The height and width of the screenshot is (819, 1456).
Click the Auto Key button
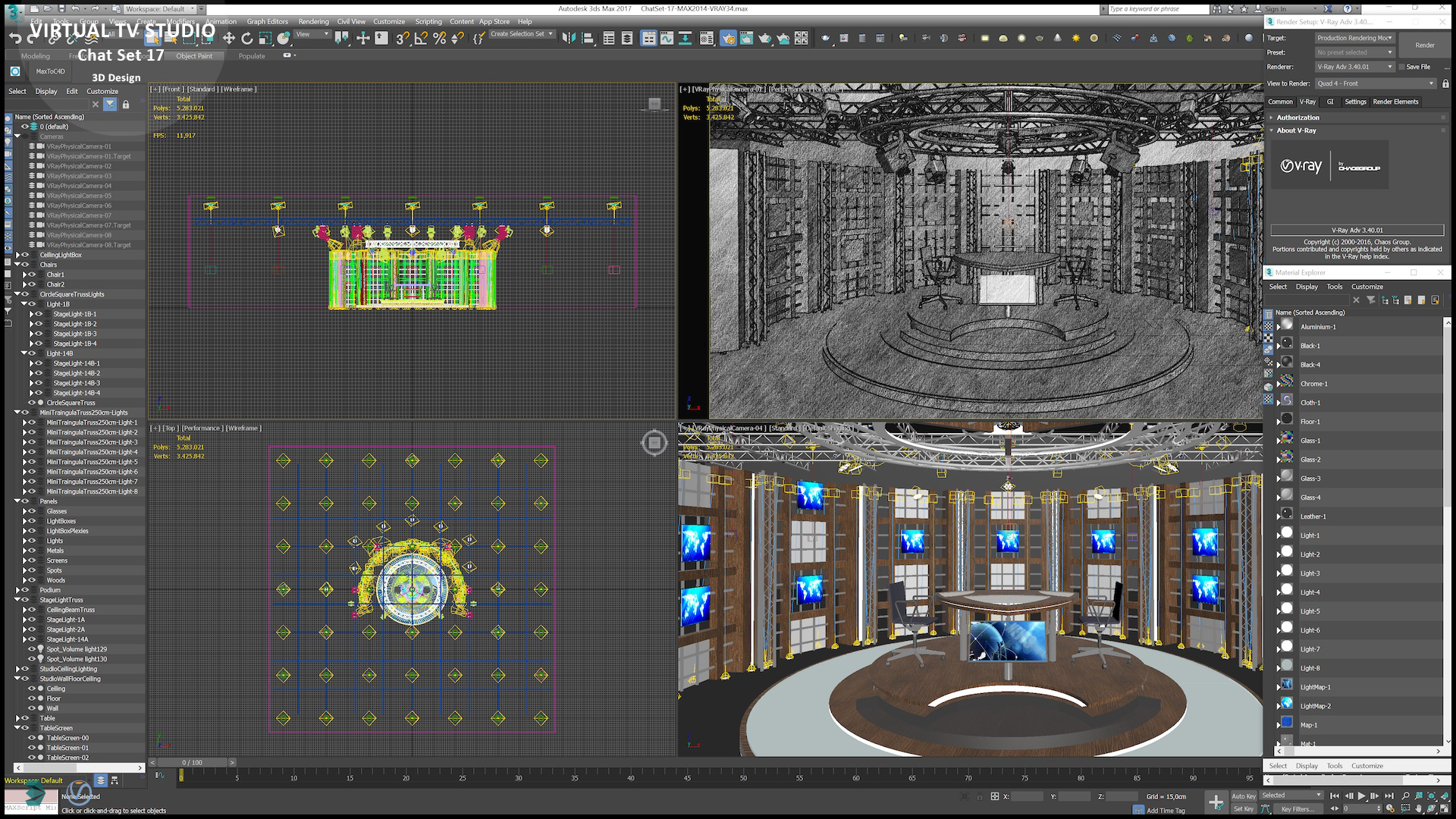(x=1243, y=795)
